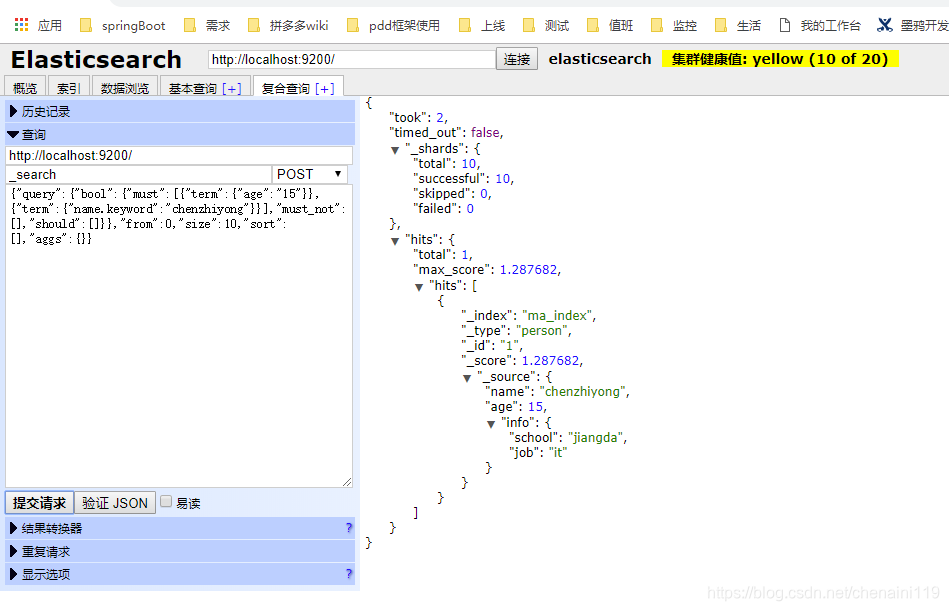
Task: Click the "job": "it" line
Action: point(538,452)
